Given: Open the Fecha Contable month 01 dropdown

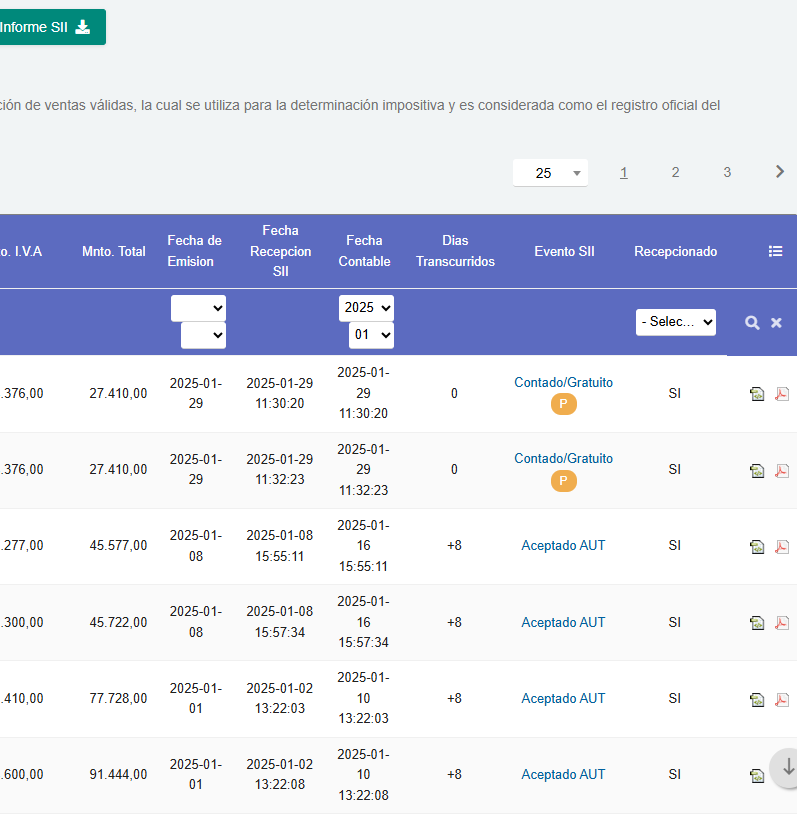Looking at the screenshot, I should pyautogui.click(x=371, y=335).
